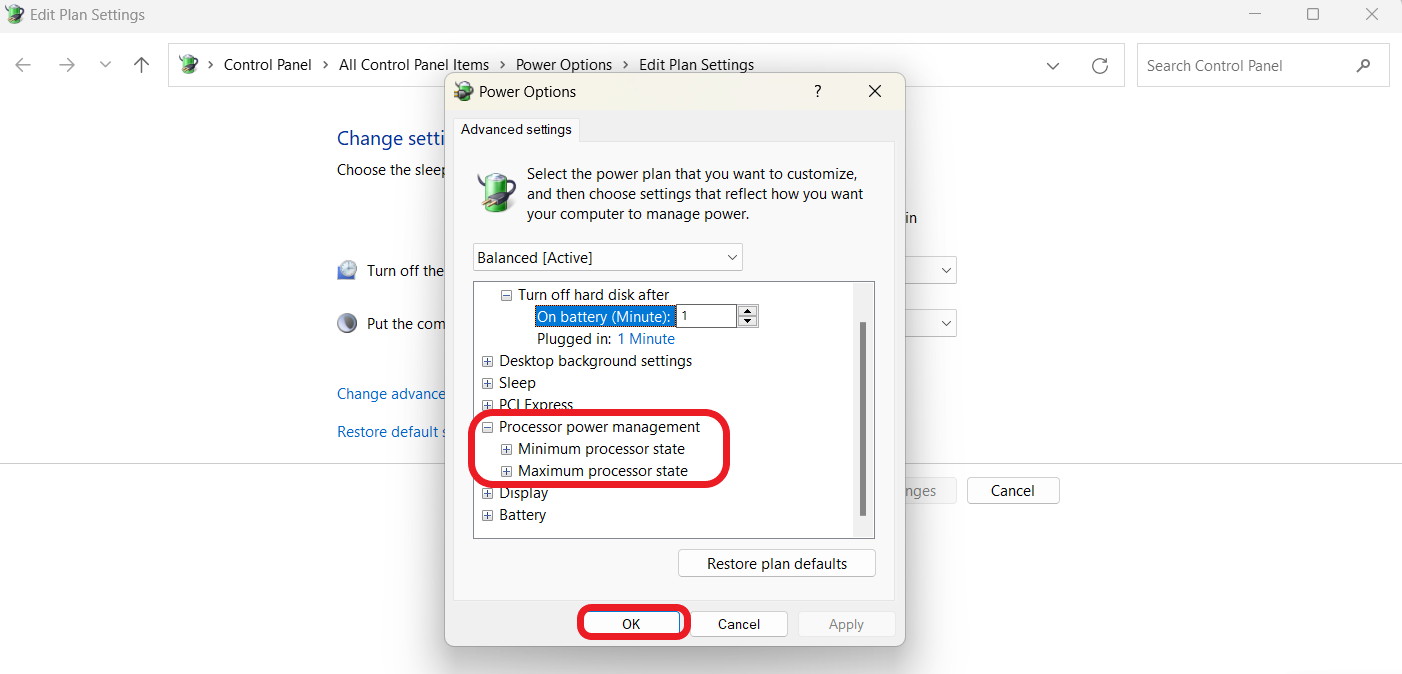This screenshot has width=1402, height=674.
Task: Minimize the Edit Plan Settings window
Action: pyautogui.click(x=1254, y=15)
